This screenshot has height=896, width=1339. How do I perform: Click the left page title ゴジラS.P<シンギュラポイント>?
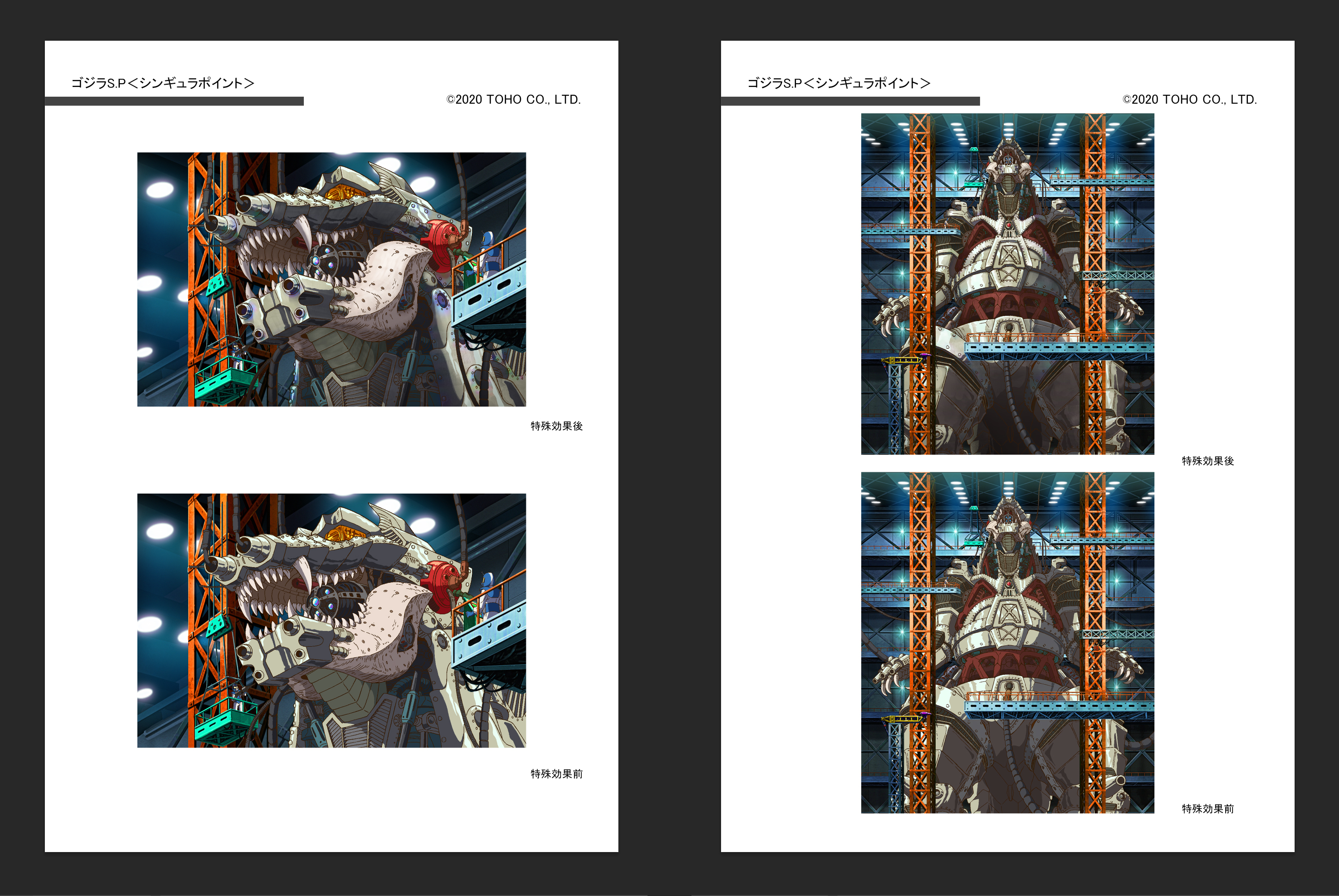tap(163, 83)
